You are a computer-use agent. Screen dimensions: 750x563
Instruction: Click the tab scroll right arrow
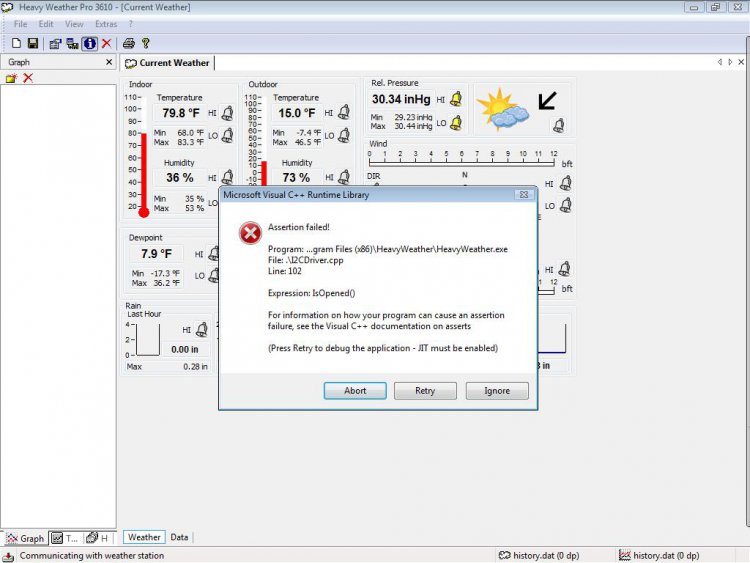[730, 62]
